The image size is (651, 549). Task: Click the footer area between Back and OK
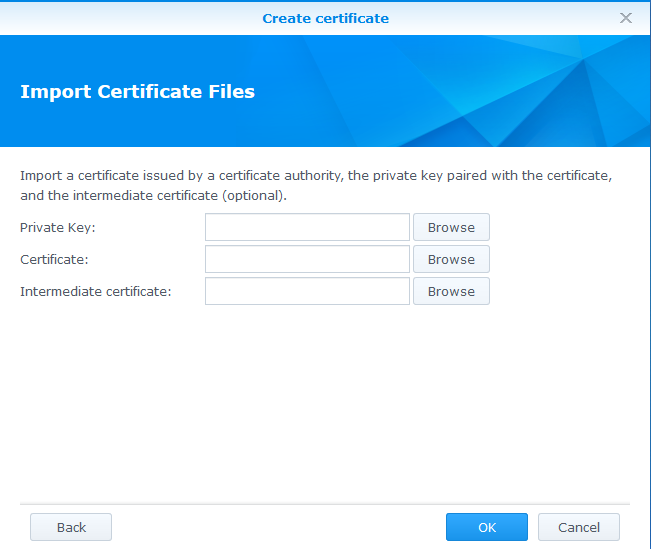[x=278, y=527]
